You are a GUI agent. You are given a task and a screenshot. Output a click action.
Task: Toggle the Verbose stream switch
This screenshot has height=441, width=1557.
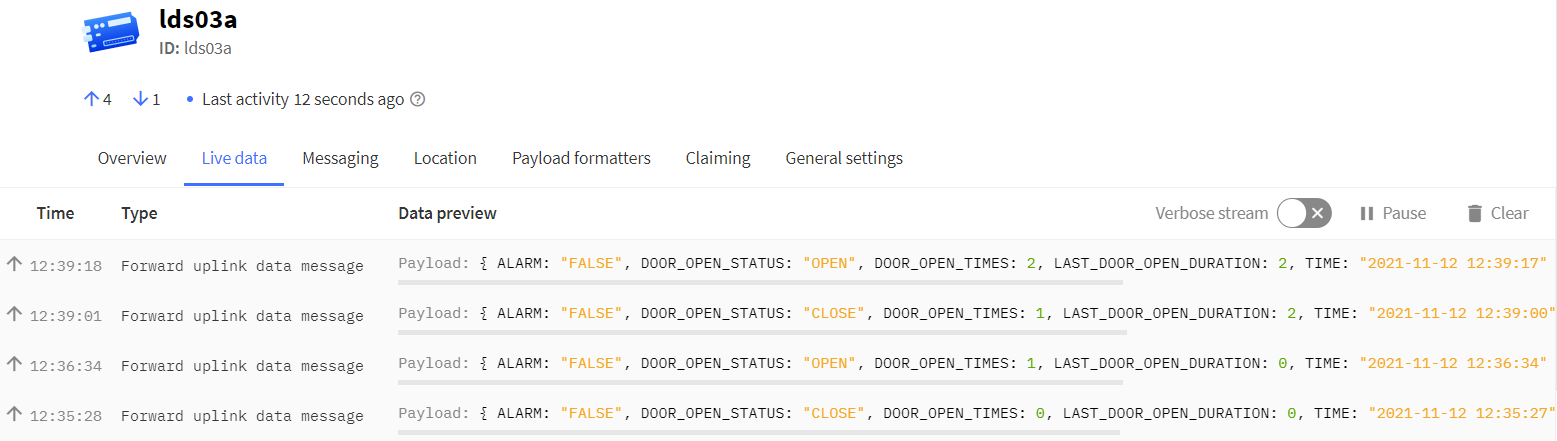1305,213
